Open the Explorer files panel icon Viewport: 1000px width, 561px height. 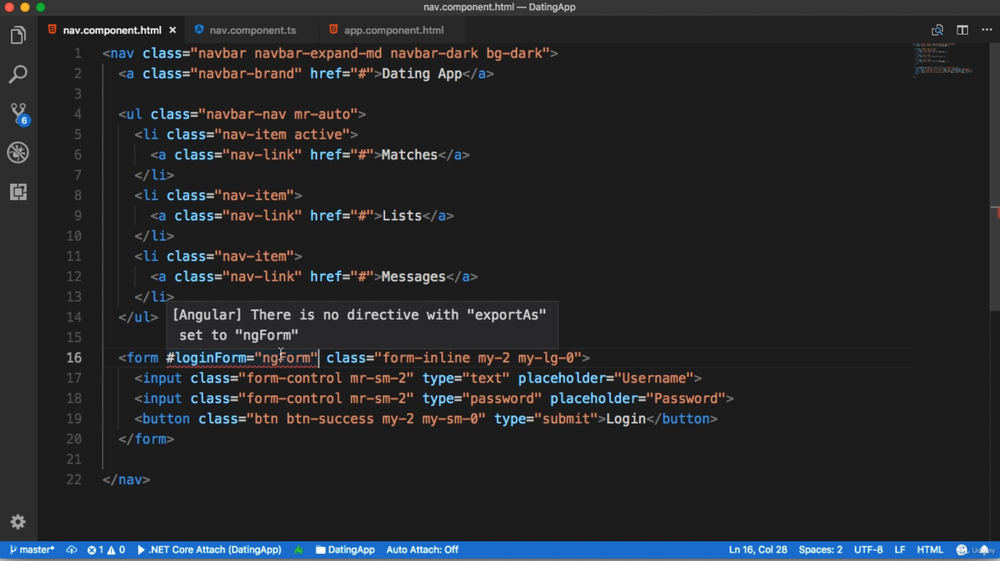(18, 36)
